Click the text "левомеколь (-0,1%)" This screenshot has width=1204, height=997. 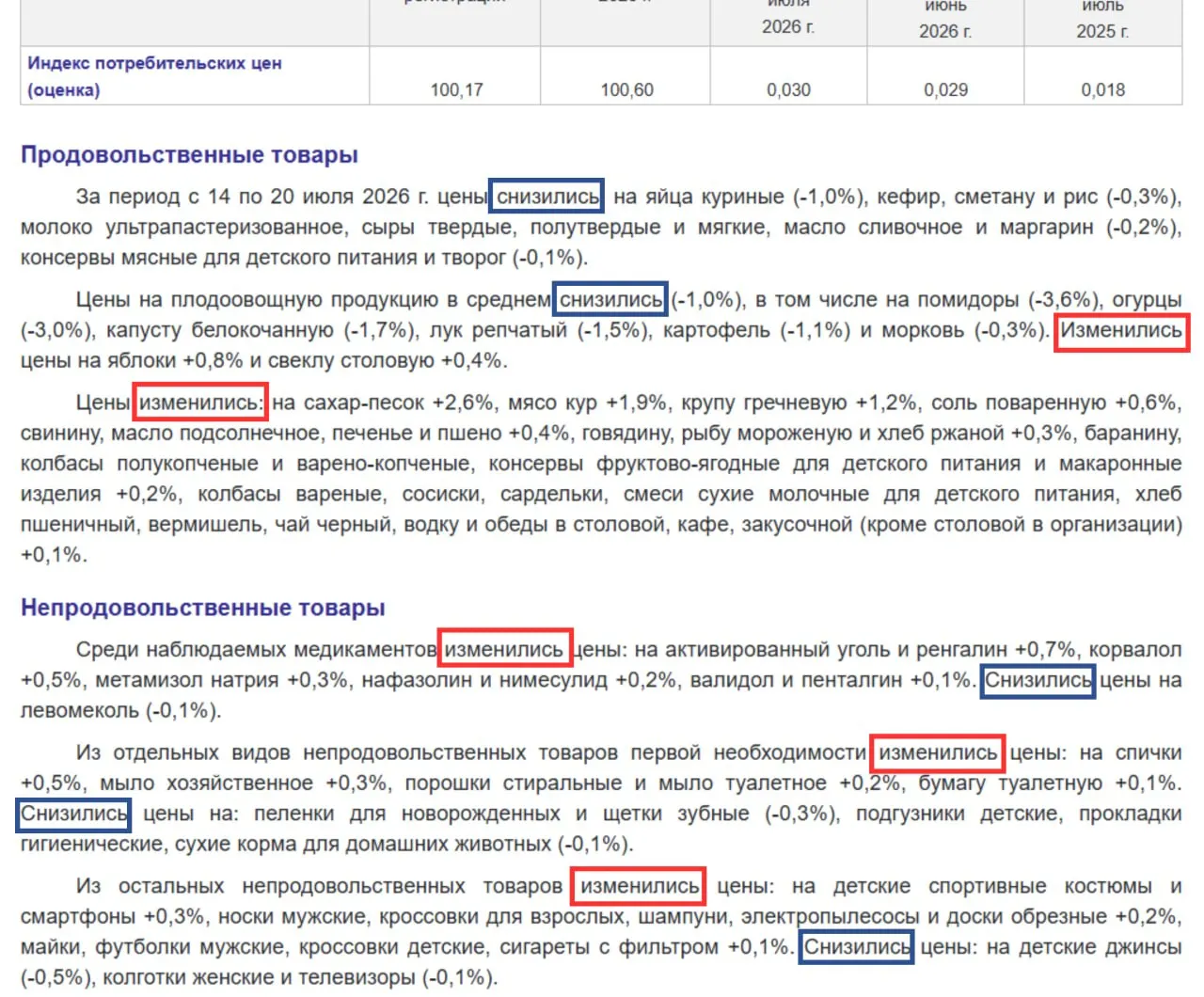point(120,710)
